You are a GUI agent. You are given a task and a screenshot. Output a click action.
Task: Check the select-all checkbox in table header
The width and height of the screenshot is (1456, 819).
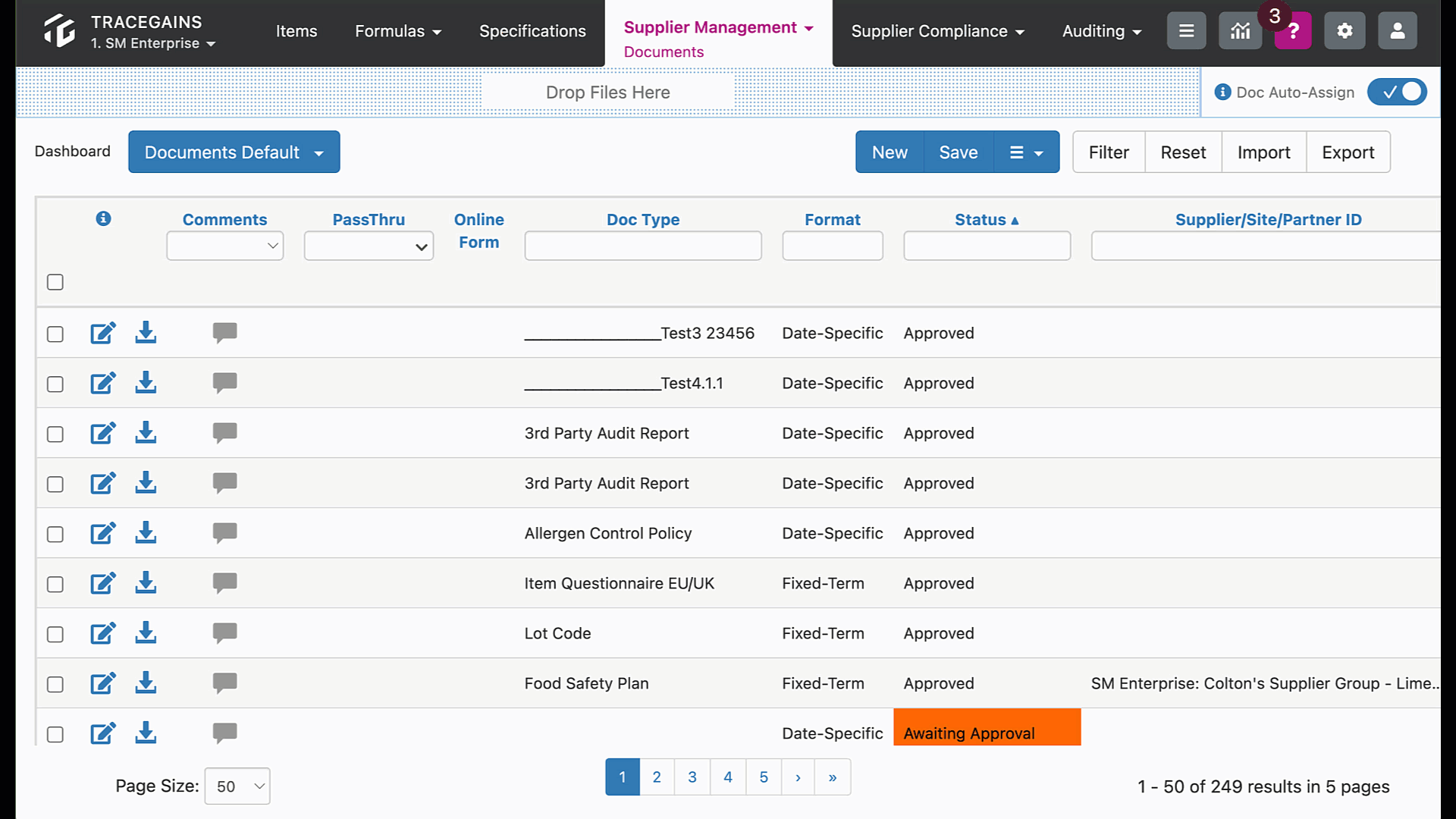55,282
